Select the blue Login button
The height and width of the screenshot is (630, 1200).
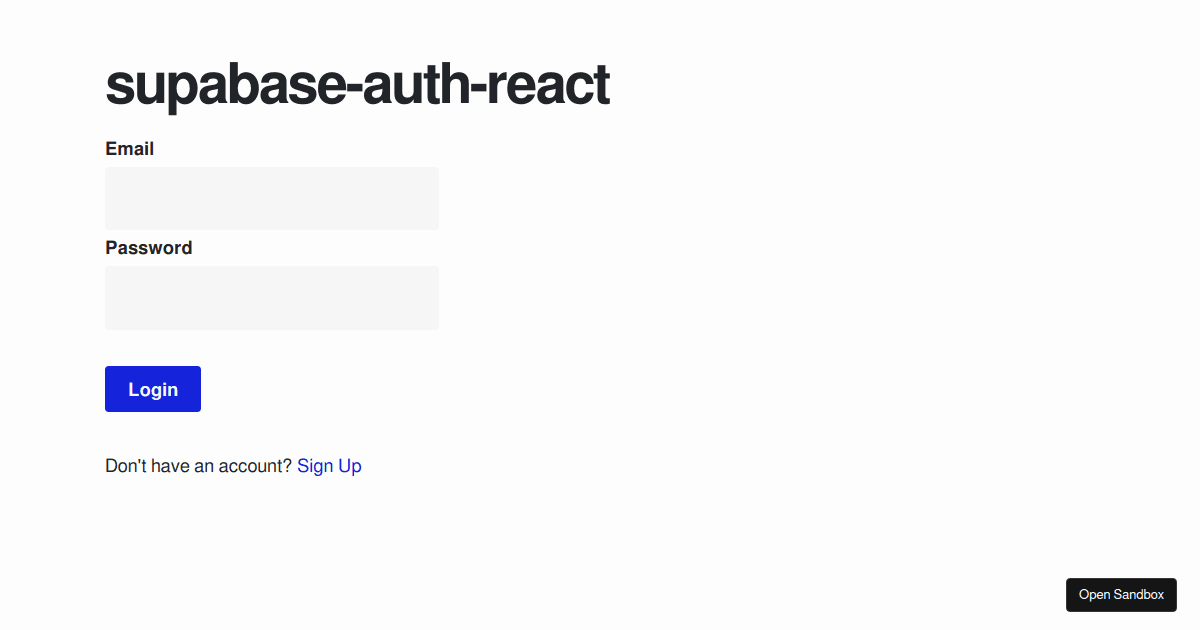152,388
